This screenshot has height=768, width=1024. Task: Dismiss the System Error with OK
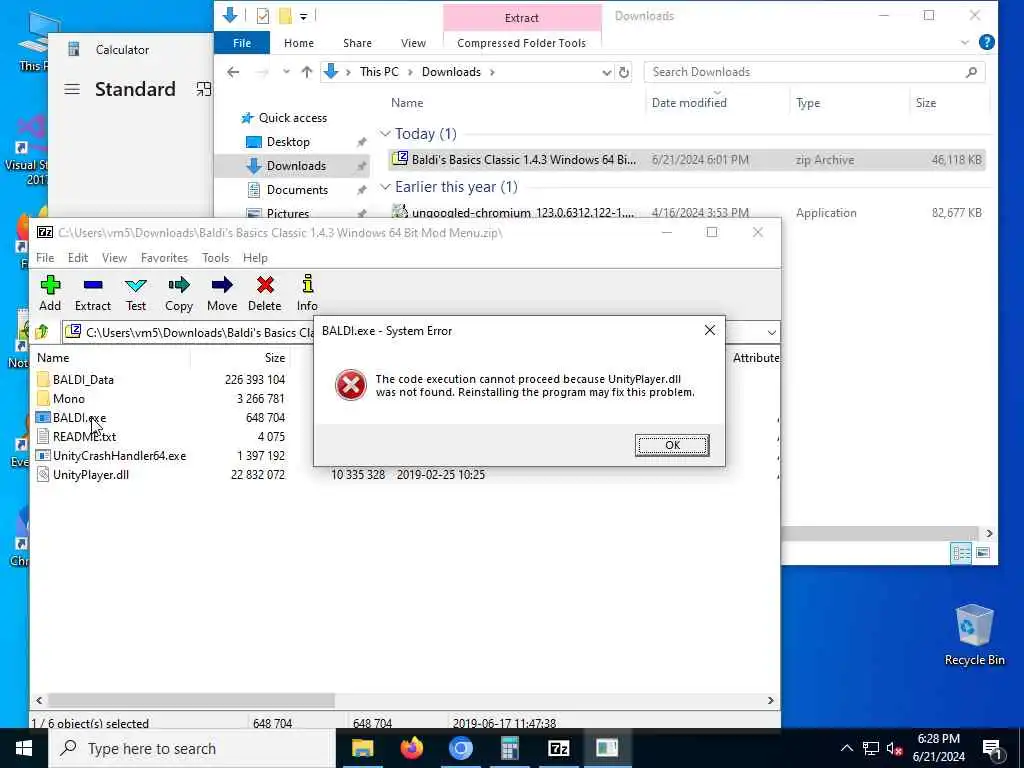click(x=672, y=445)
